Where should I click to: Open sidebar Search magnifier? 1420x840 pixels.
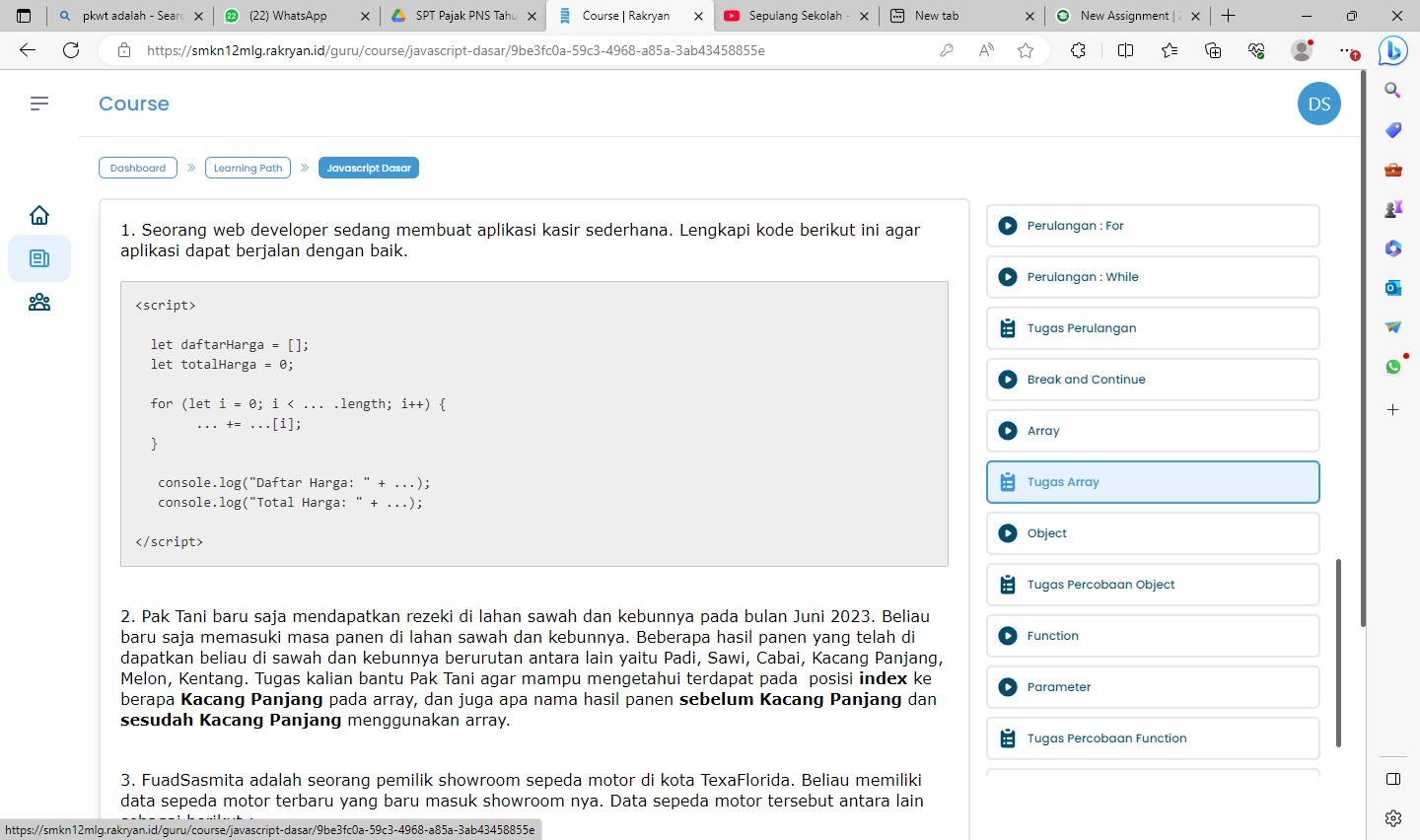point(1392,90)
